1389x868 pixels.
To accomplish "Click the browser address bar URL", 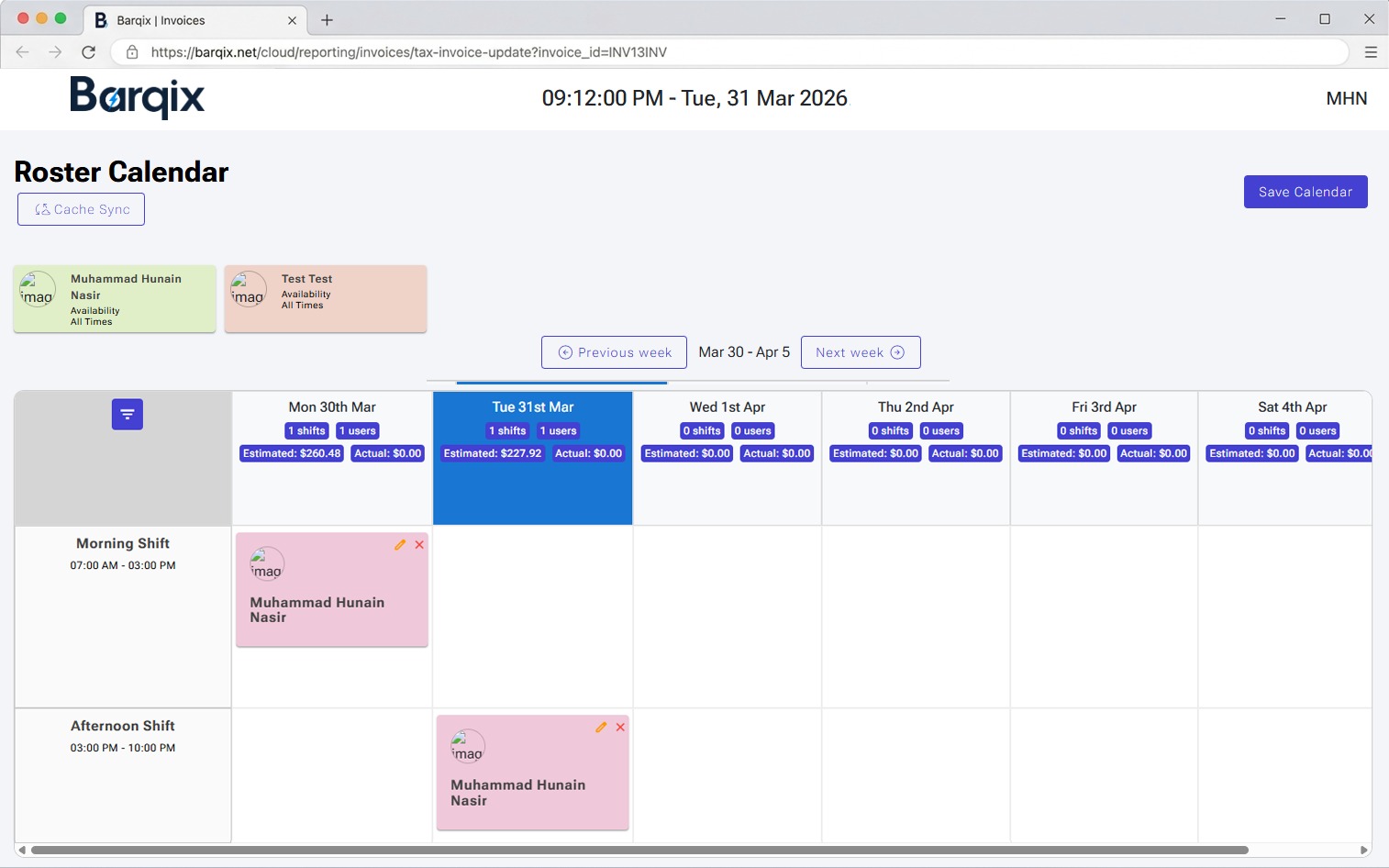I will tap(408, 52).
